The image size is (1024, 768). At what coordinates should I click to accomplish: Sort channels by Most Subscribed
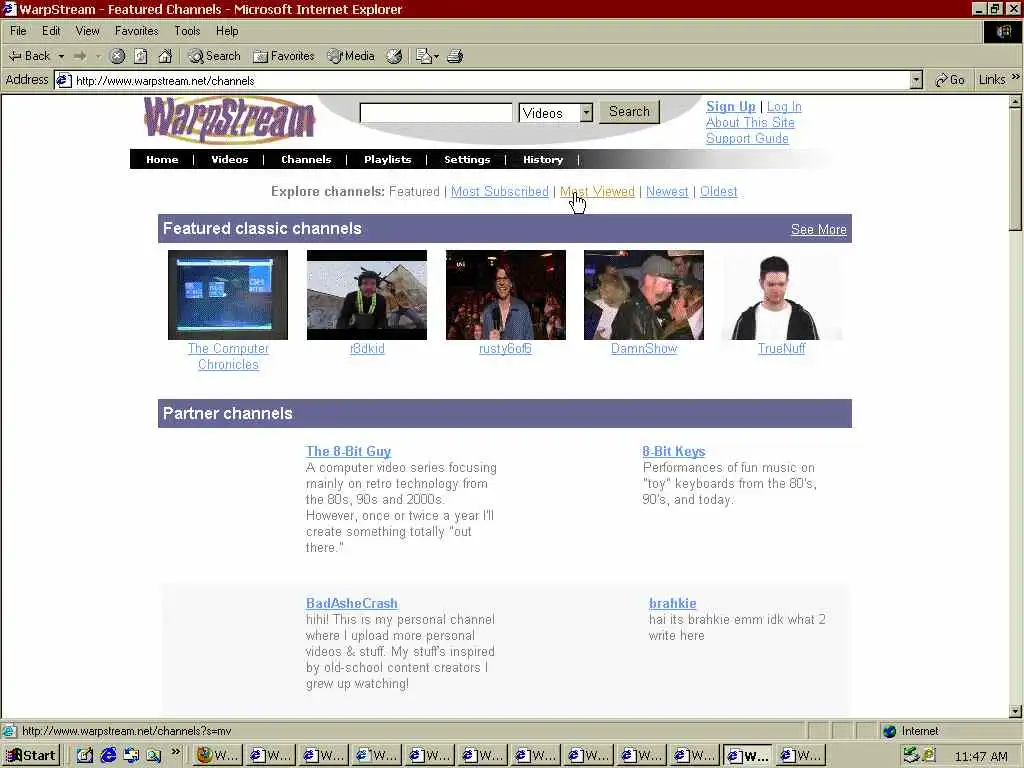500,191
